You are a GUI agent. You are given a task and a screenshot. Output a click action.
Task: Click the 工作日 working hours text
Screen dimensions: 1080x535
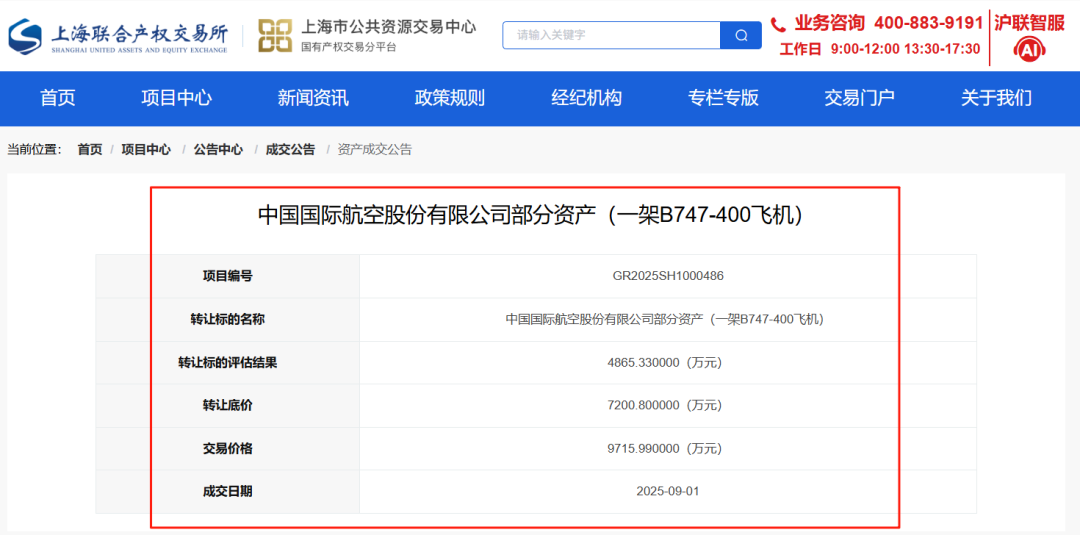coord(880,49)
